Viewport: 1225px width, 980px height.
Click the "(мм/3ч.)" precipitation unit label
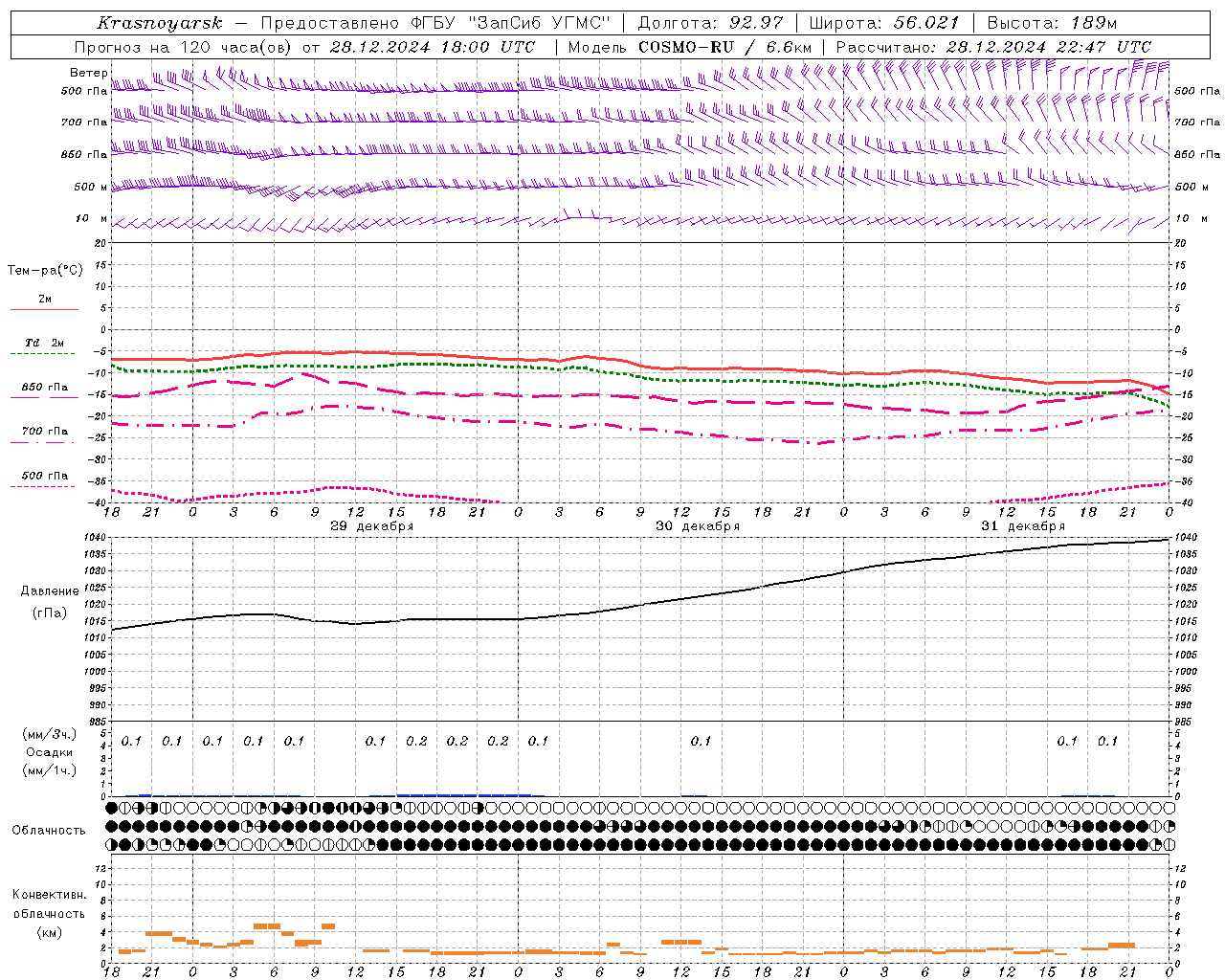point(50,734)
